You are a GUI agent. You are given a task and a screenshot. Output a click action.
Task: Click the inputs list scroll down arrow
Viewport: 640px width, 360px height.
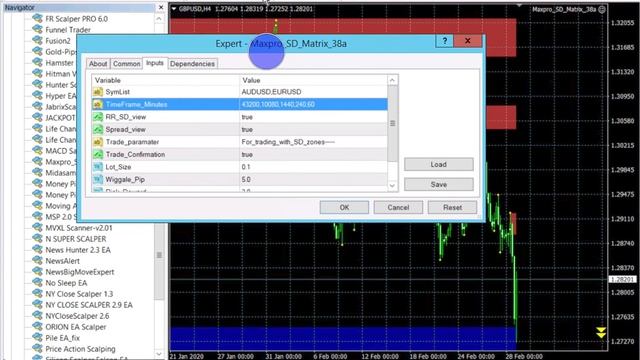pos(392,186)
